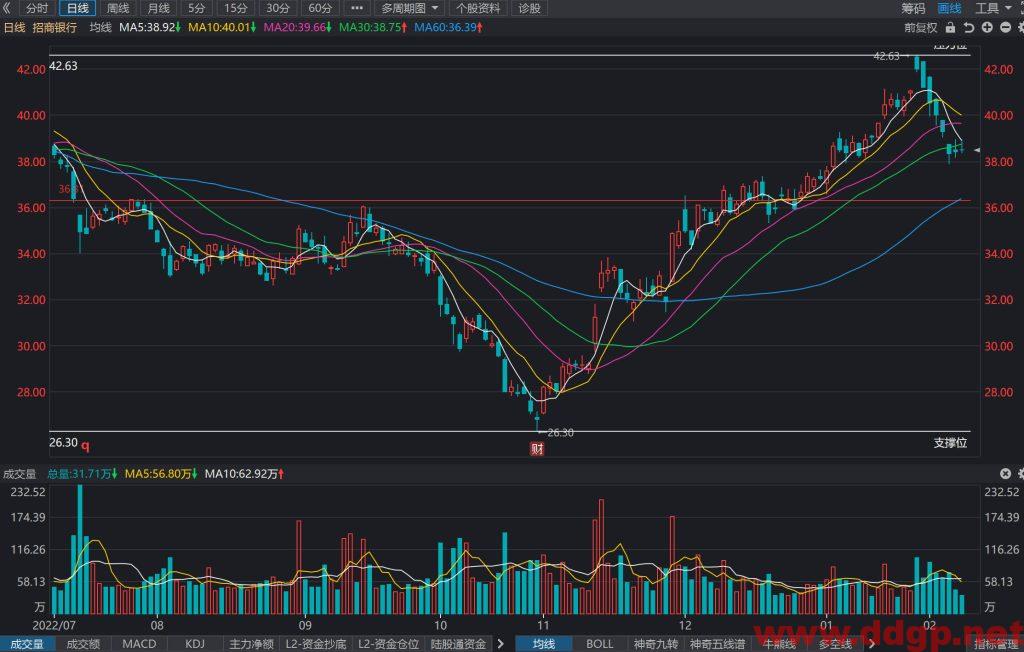
Task: Click the MA5 moving average legend label
Action: pyautogui.click(x=151, y=27)
